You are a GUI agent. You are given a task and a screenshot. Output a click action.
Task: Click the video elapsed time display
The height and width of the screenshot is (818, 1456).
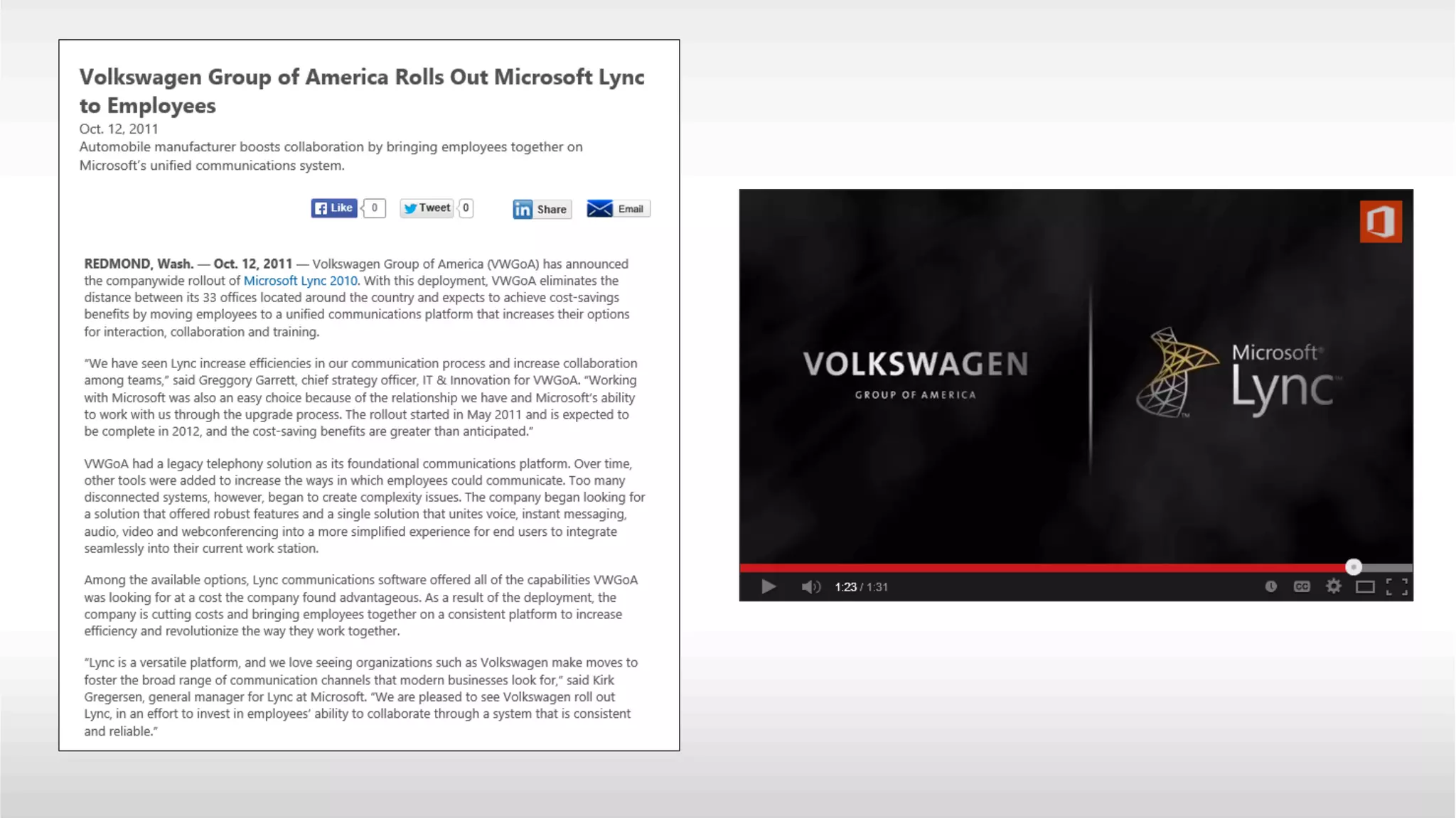coord(845,587)
